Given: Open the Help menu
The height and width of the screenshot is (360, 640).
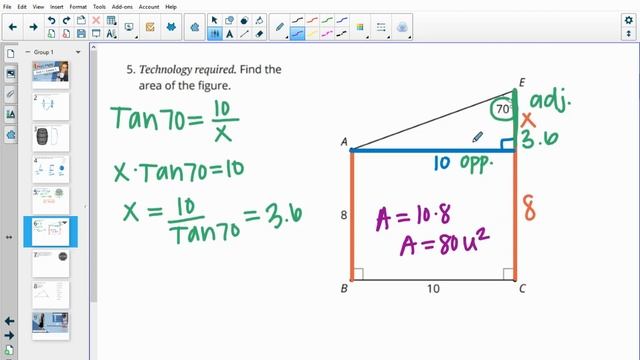Looking at the screenshot, I should click(x=171, y=7).
